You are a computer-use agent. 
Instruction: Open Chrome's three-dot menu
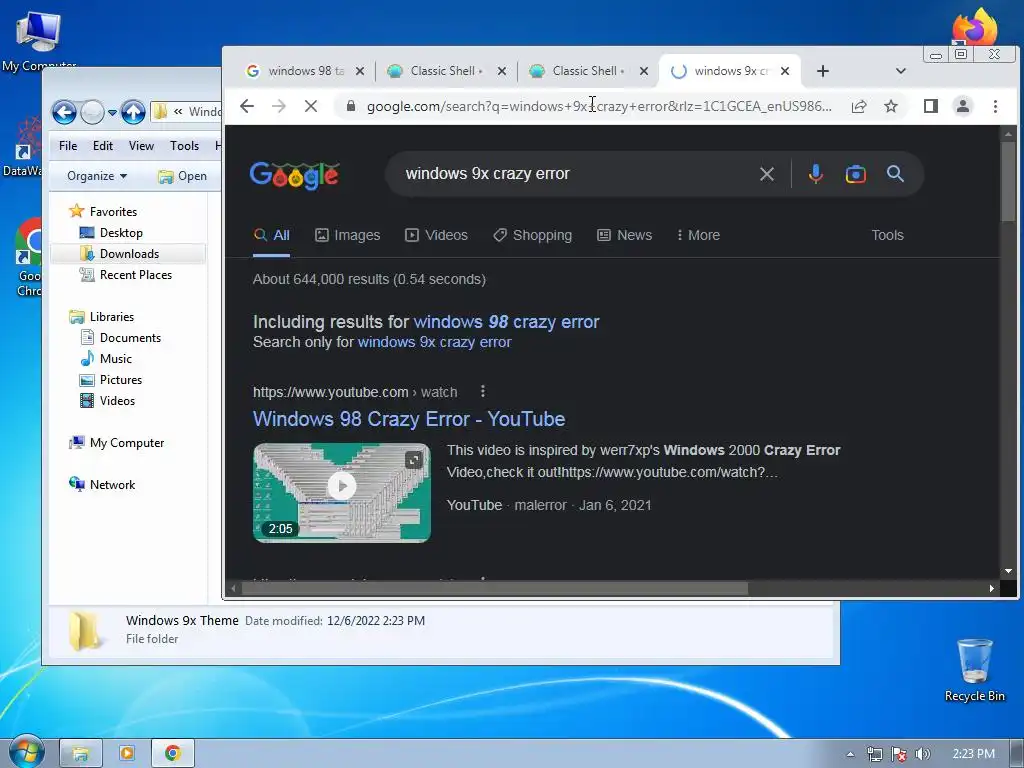[x=995, y=106]
